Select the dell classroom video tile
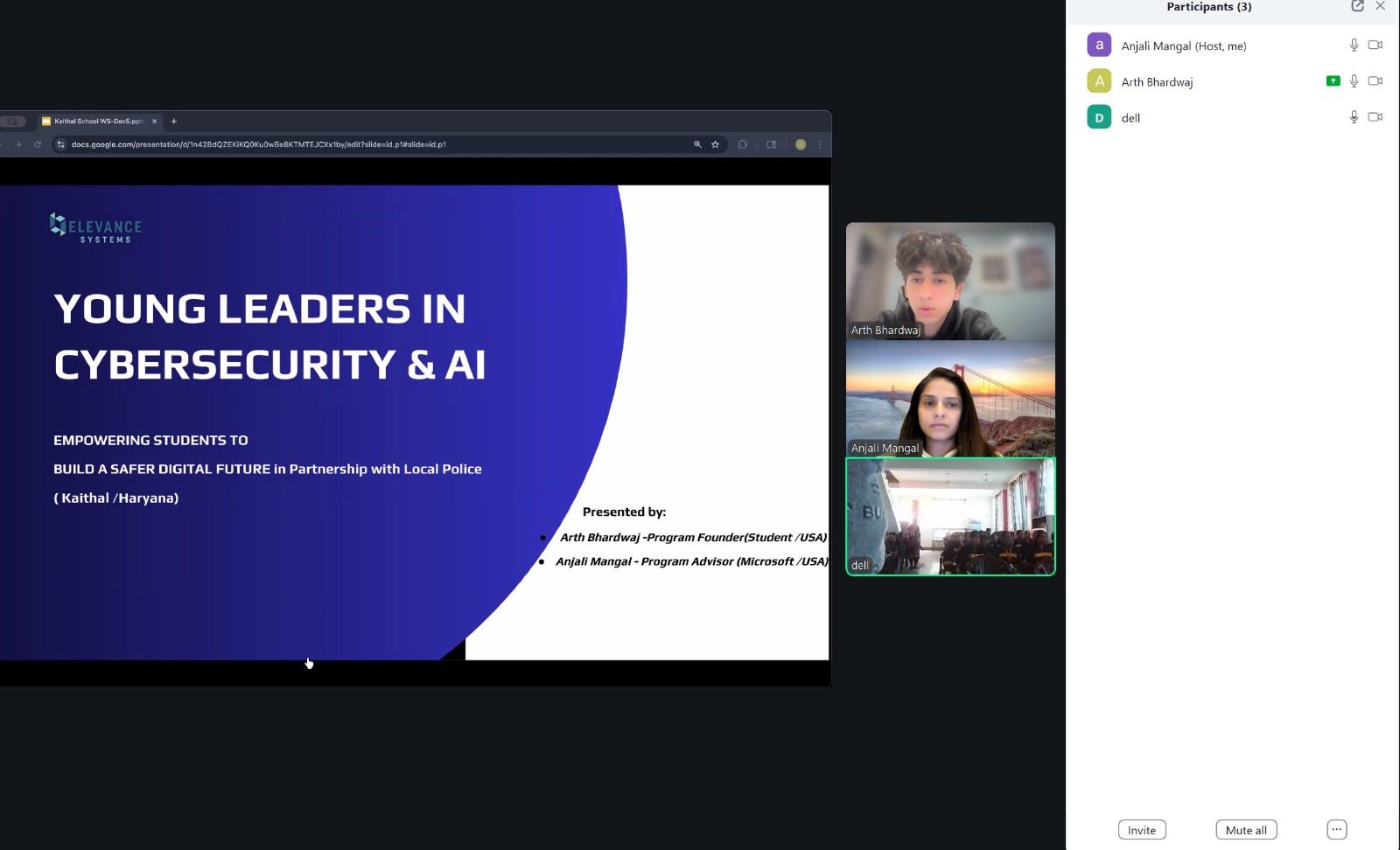1400x850 pixels. point(950,517)
